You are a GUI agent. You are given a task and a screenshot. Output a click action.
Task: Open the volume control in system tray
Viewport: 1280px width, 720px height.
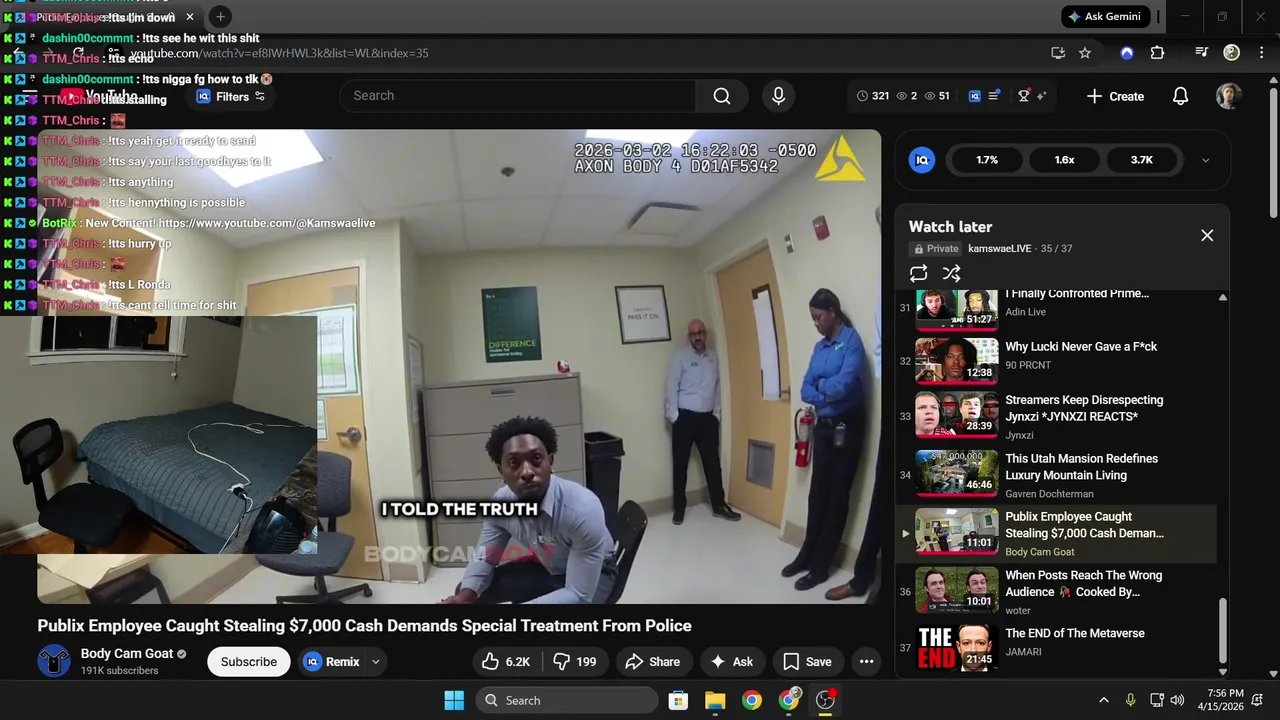[x=1177, y=700]
